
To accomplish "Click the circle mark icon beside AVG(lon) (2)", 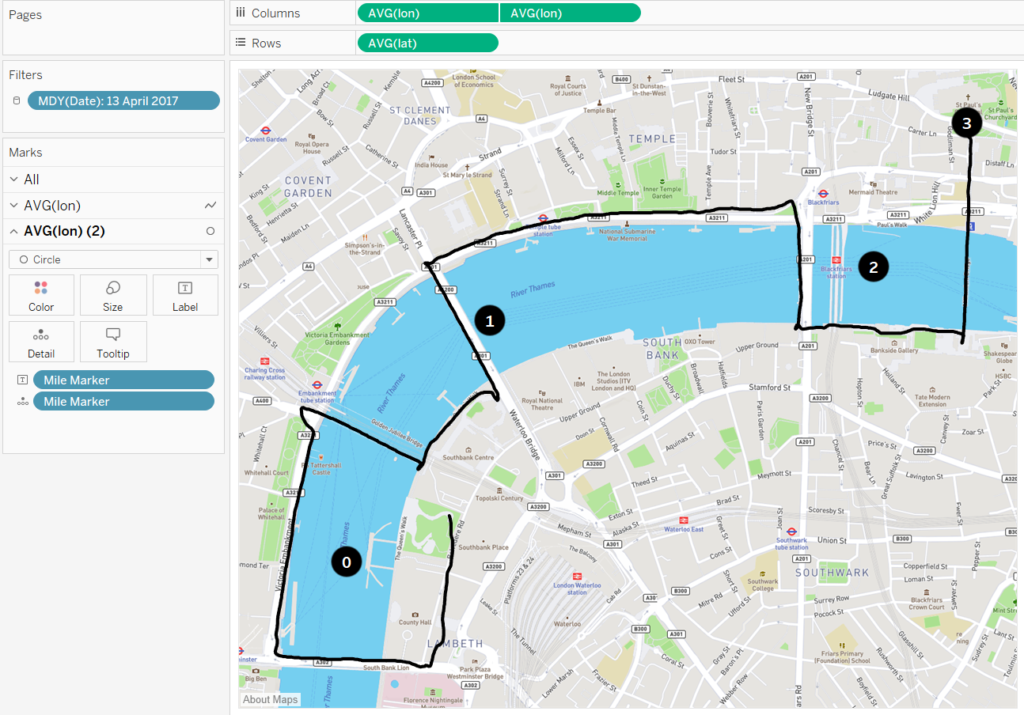I will [210, 231].
